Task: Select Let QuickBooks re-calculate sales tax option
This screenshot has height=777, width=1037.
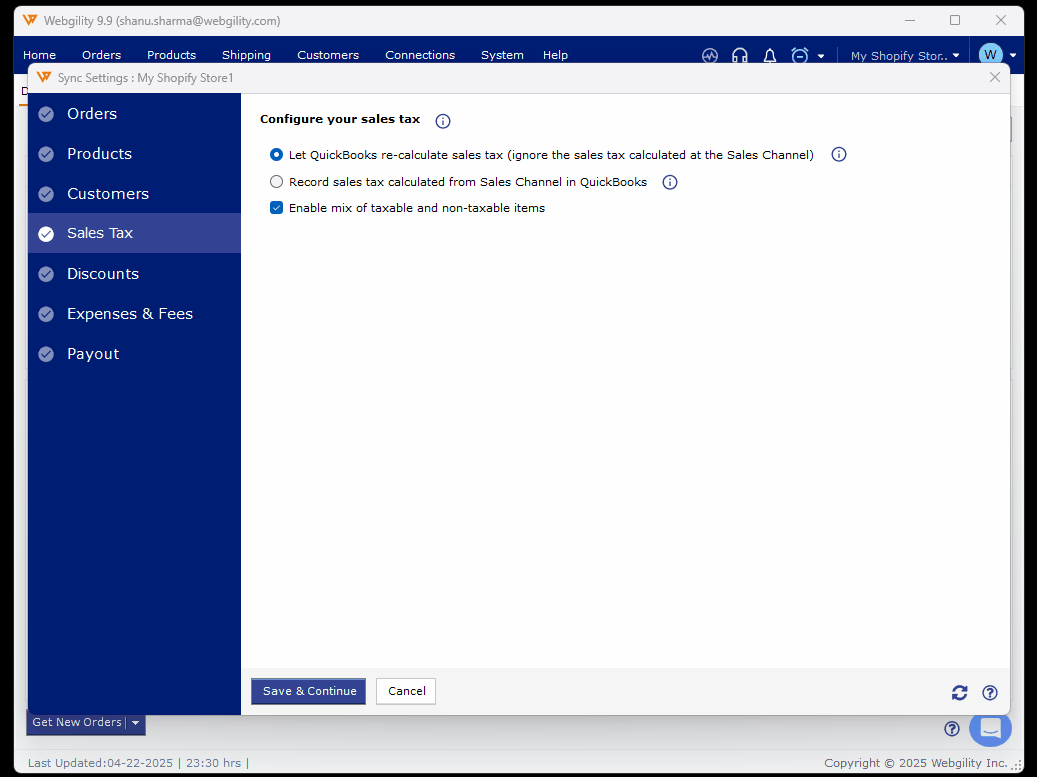Action: tap(277, 155)
